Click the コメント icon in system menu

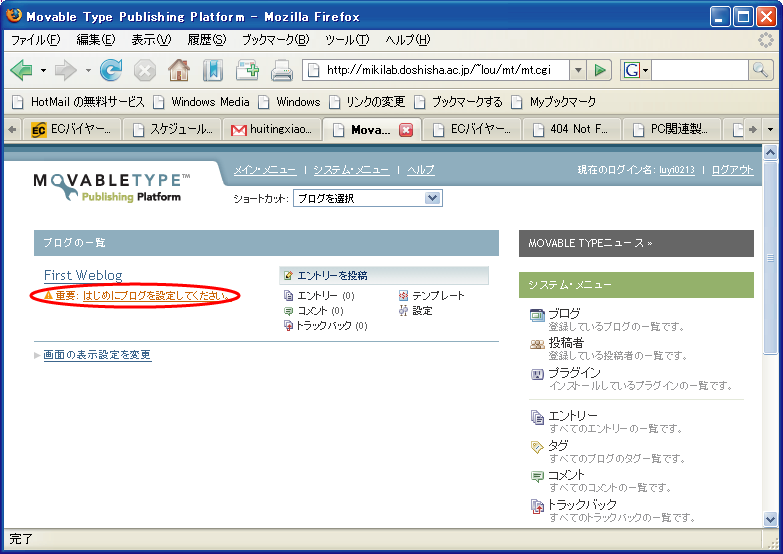tap(537, 477)
